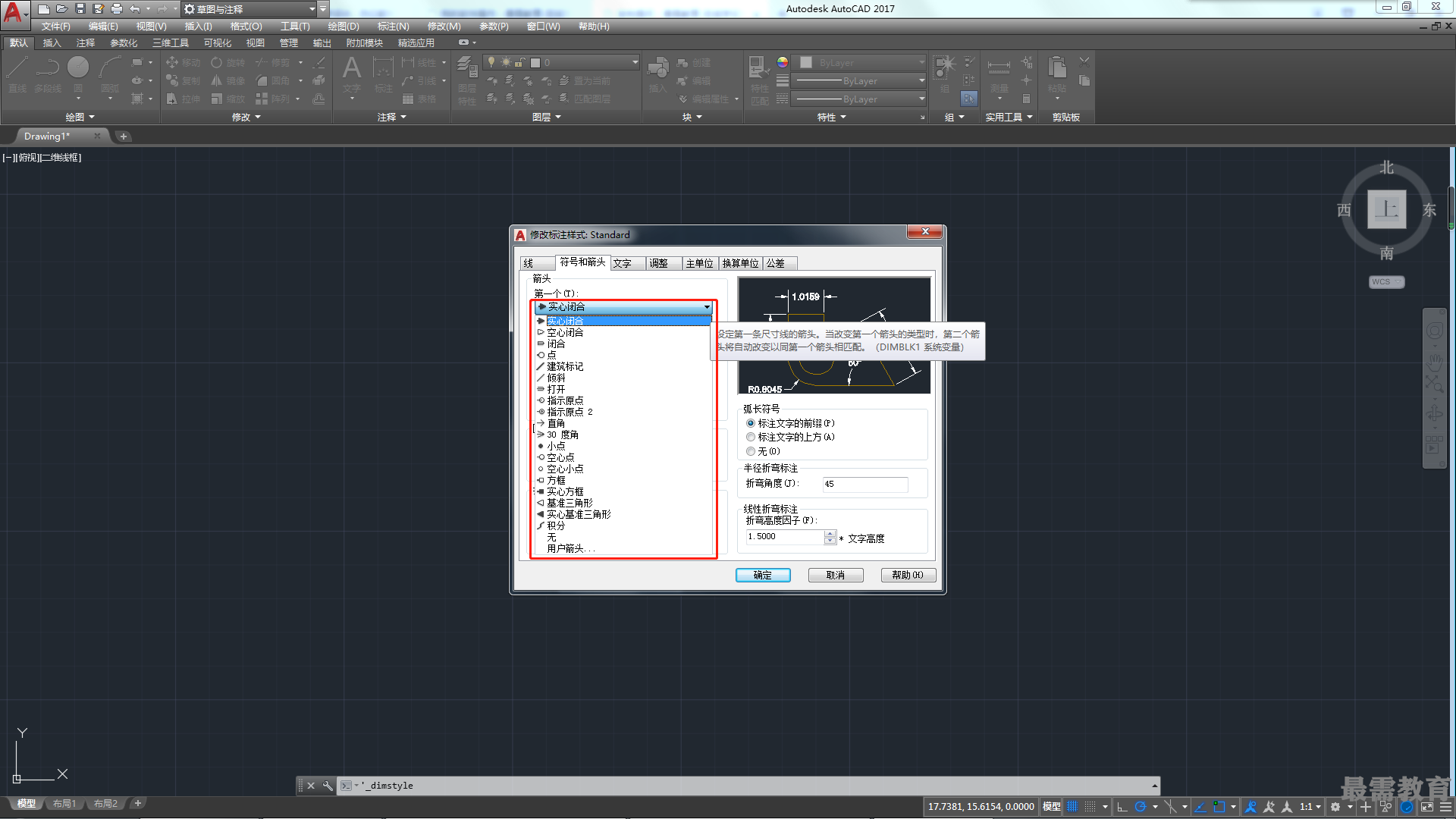Click the 上 face of the ViewCube
The image size is (1456, 819).
1386,209
